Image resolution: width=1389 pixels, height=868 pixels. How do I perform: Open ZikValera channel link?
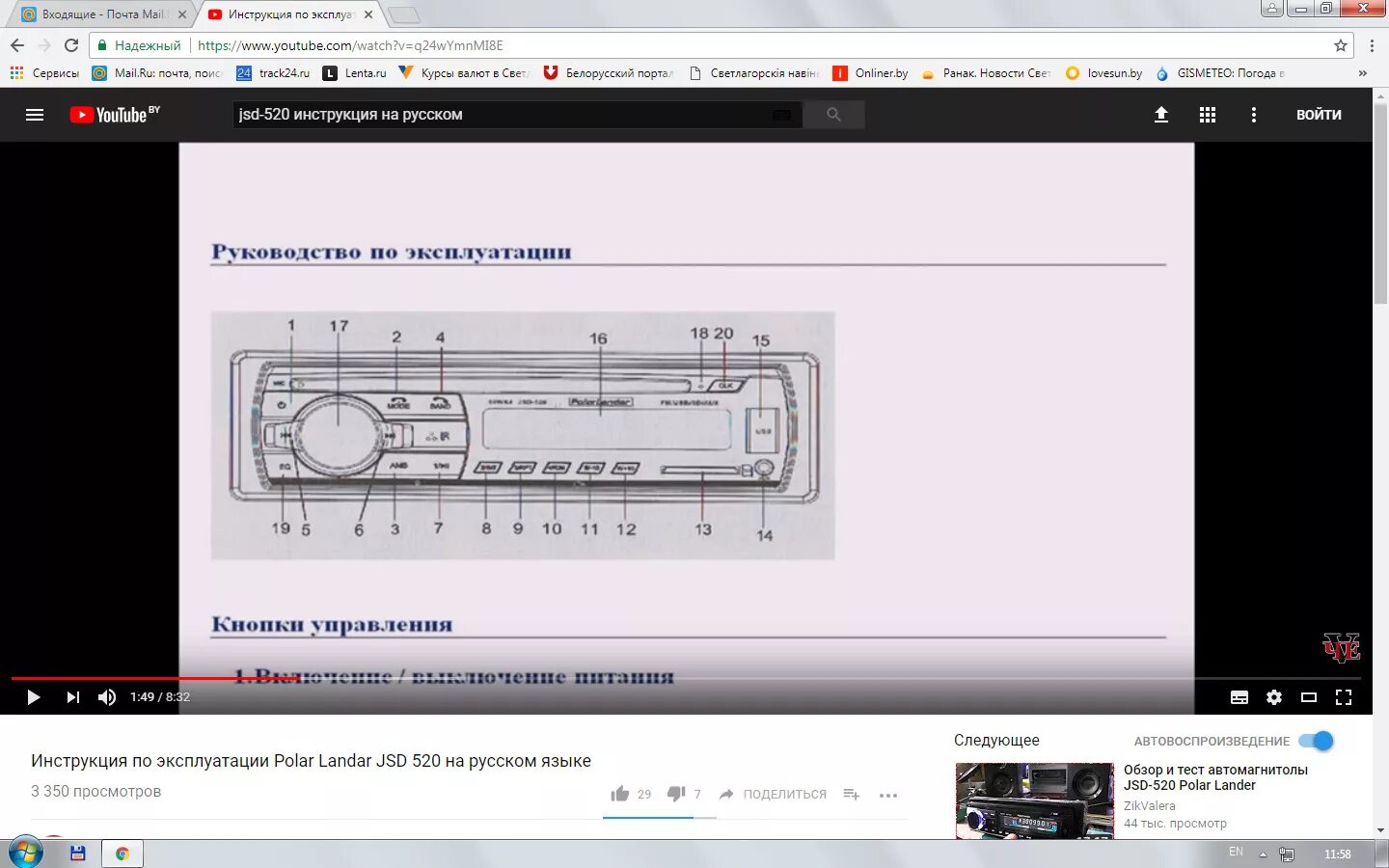click(1150, 805)
